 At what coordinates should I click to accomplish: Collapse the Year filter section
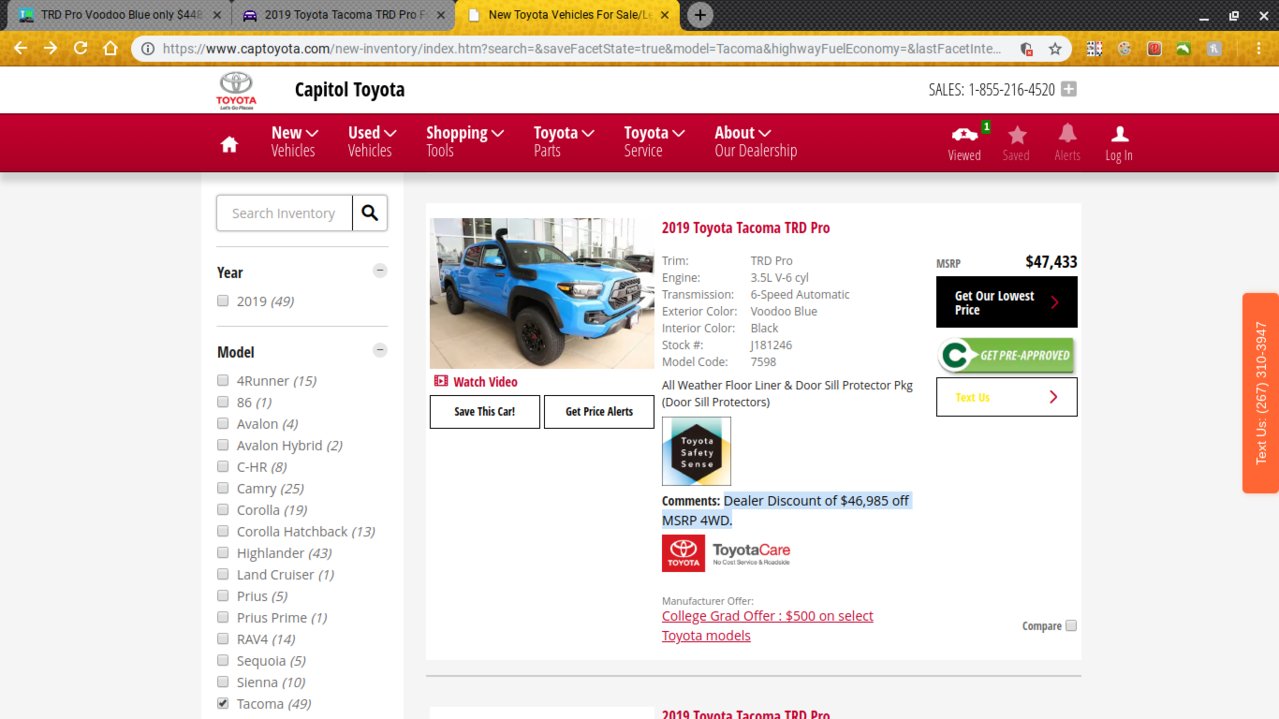tap(380, 271)
